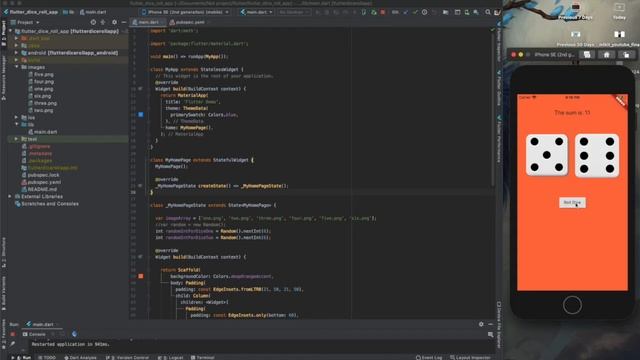Select two.png in the project tree
This screenshot has height=360, width=640.
[x=40, y=110]
